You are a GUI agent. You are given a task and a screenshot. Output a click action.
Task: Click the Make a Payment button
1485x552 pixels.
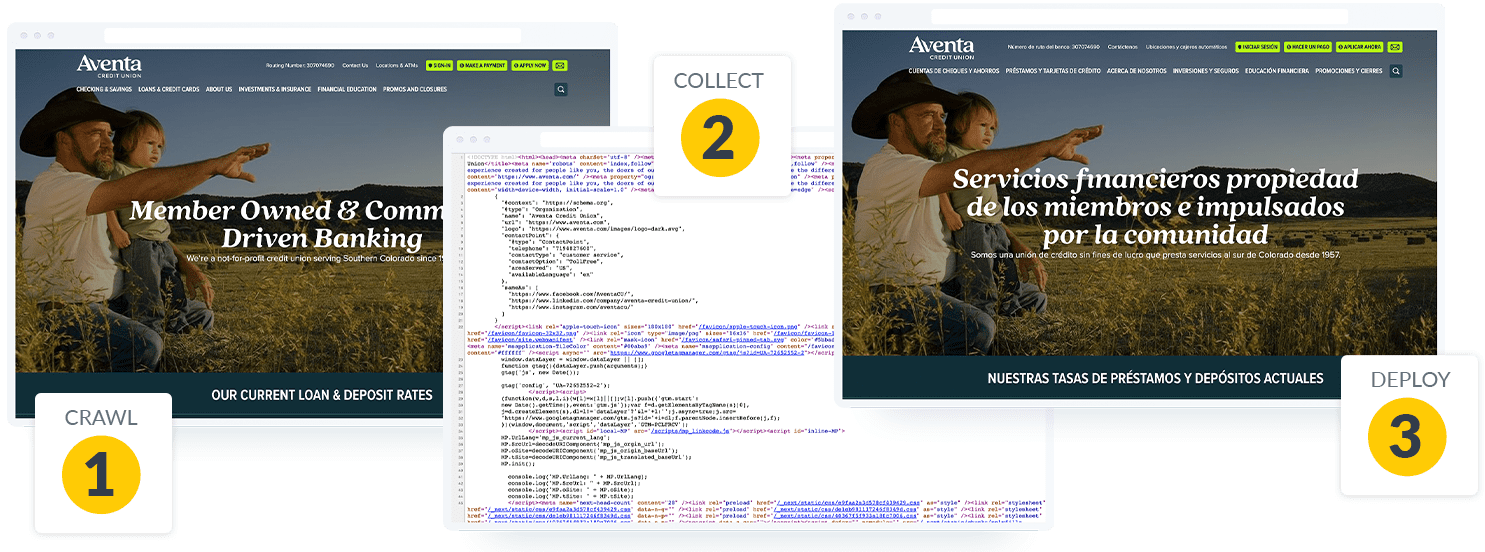482,65
